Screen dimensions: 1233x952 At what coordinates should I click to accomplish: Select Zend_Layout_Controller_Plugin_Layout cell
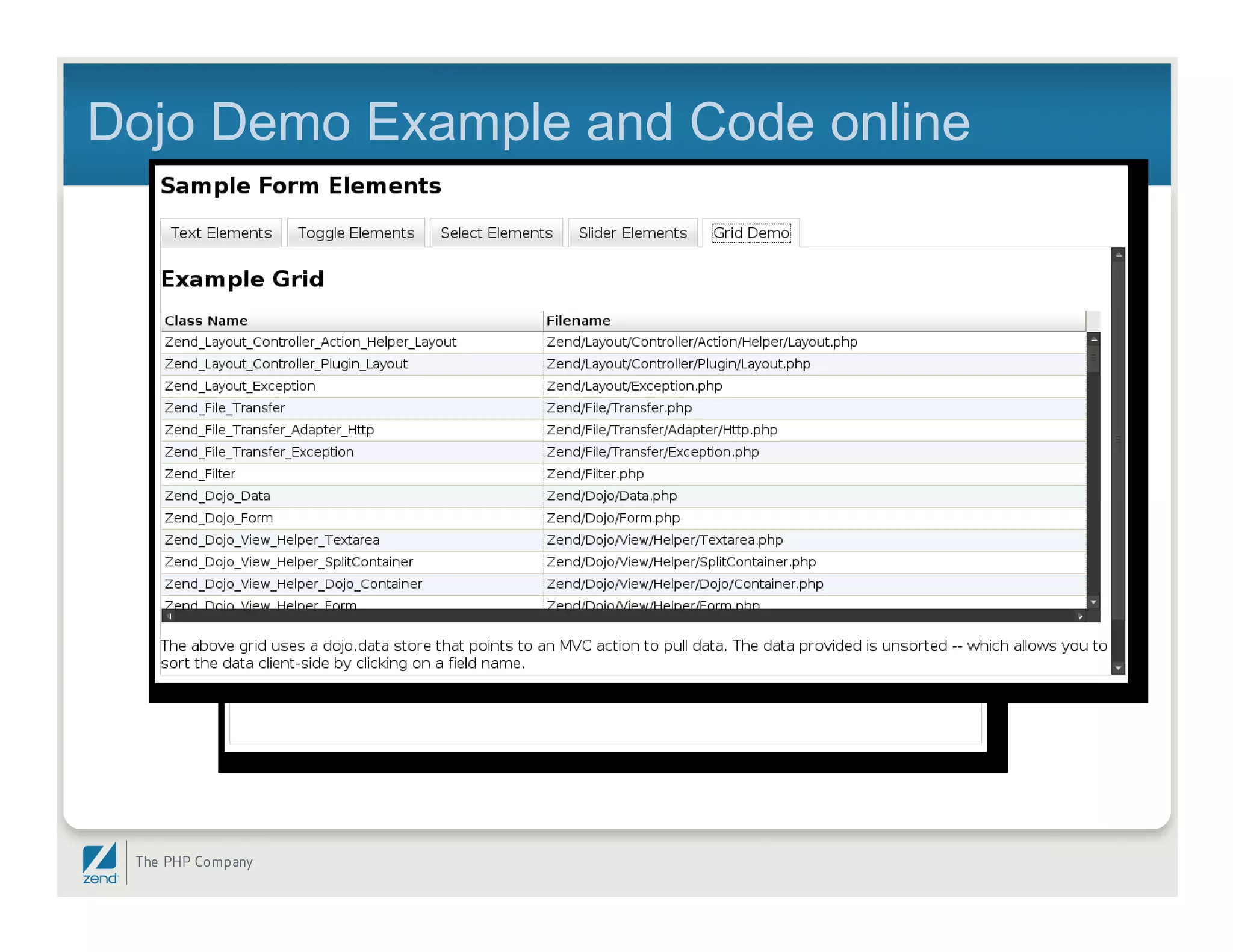tap(352, 364)
